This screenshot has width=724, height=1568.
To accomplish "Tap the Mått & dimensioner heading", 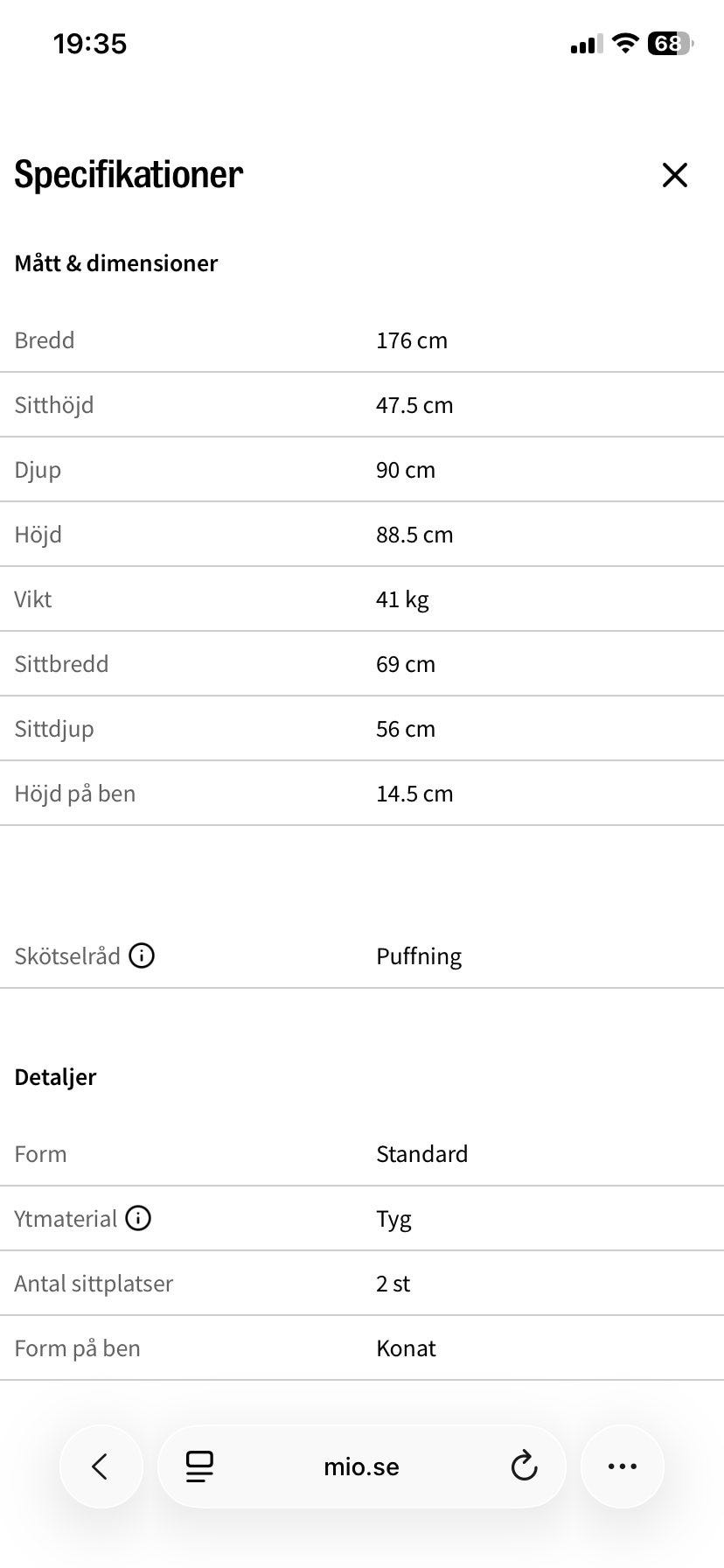I will point(116,262).
